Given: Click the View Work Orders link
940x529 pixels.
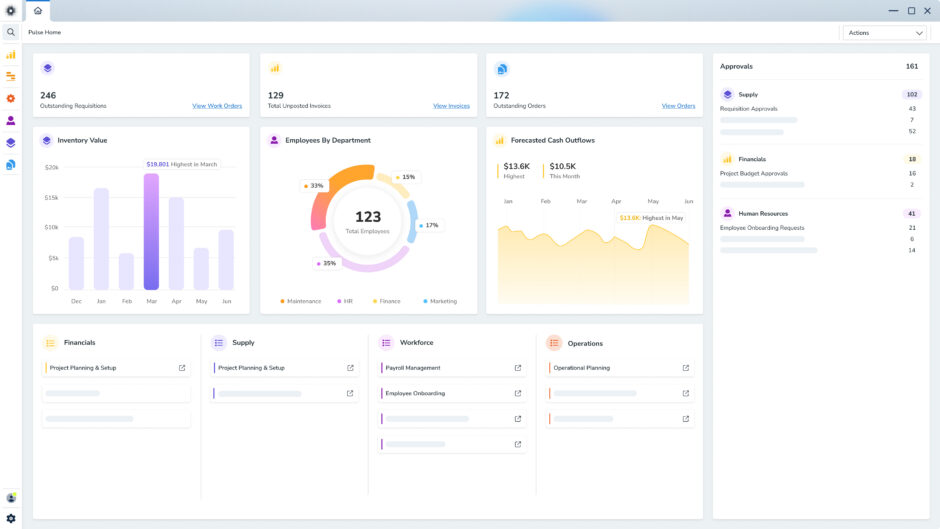Looking at the screenshot, I should tap(217, 106).
